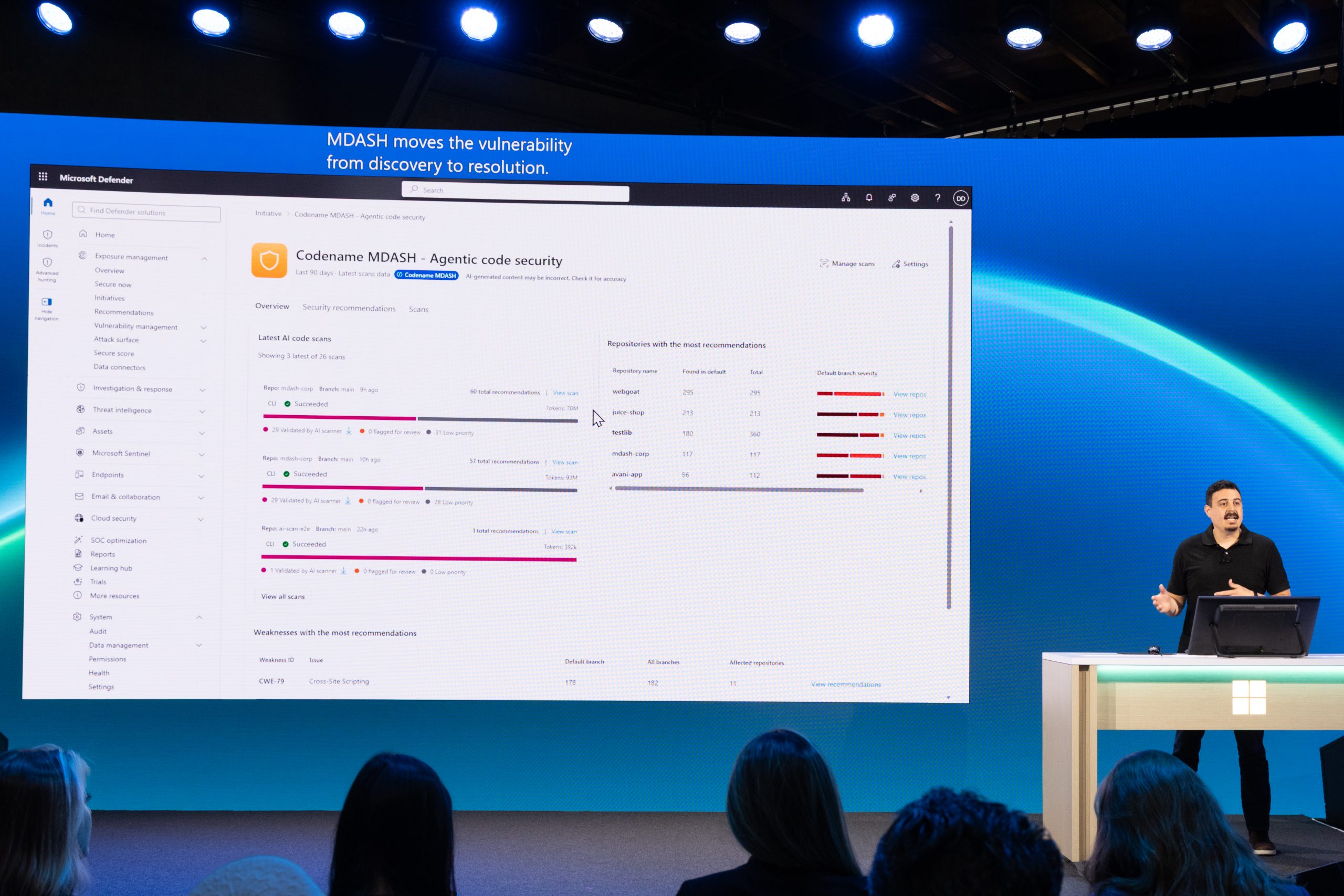Image resolution: width=1344 pixels, height=896 pixels.
Task: Open Secure now in the sidebar
Action: 113,284
